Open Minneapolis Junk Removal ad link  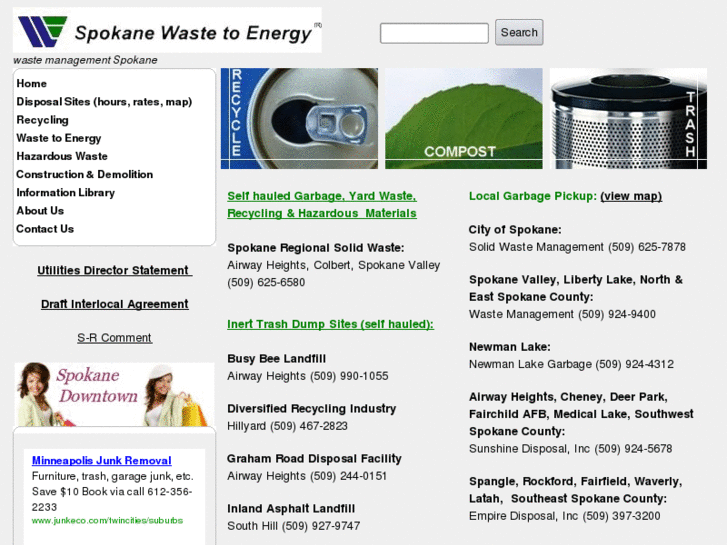[102, 461]
